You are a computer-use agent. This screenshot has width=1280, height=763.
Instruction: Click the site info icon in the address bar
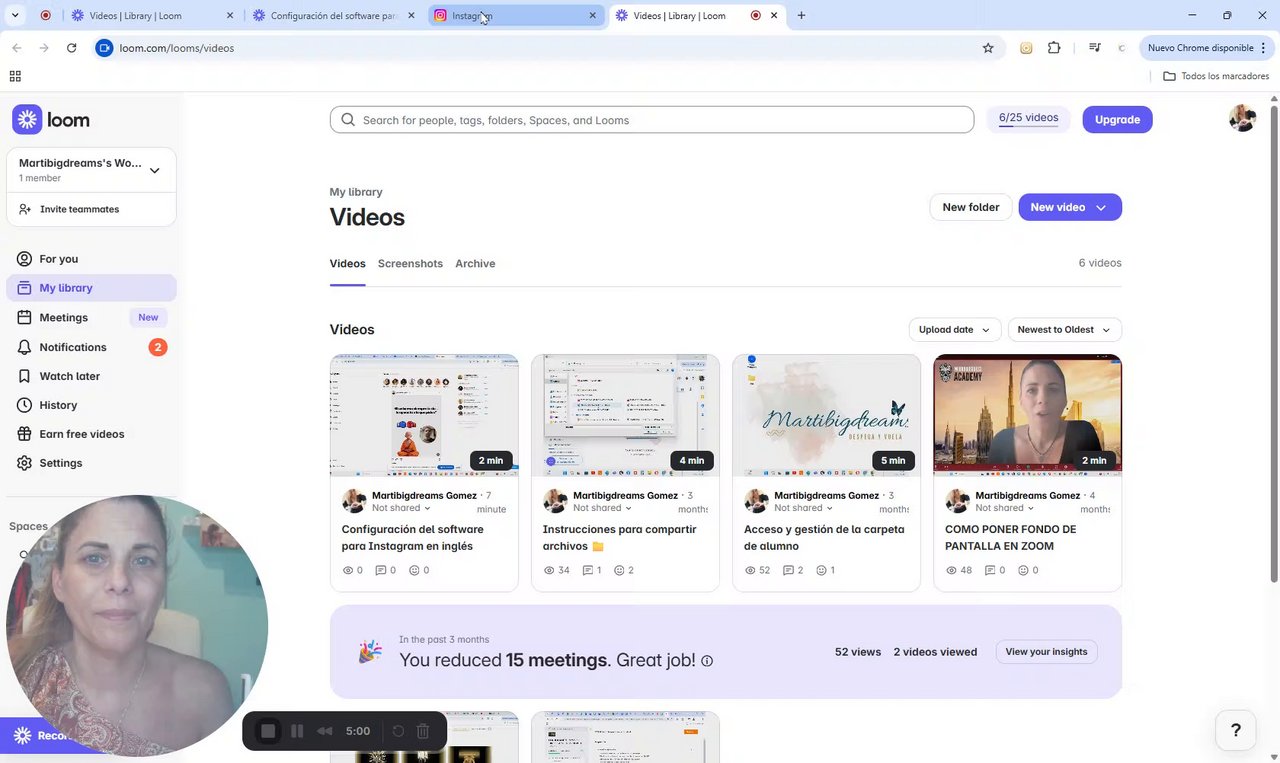(x=103, y=48)
